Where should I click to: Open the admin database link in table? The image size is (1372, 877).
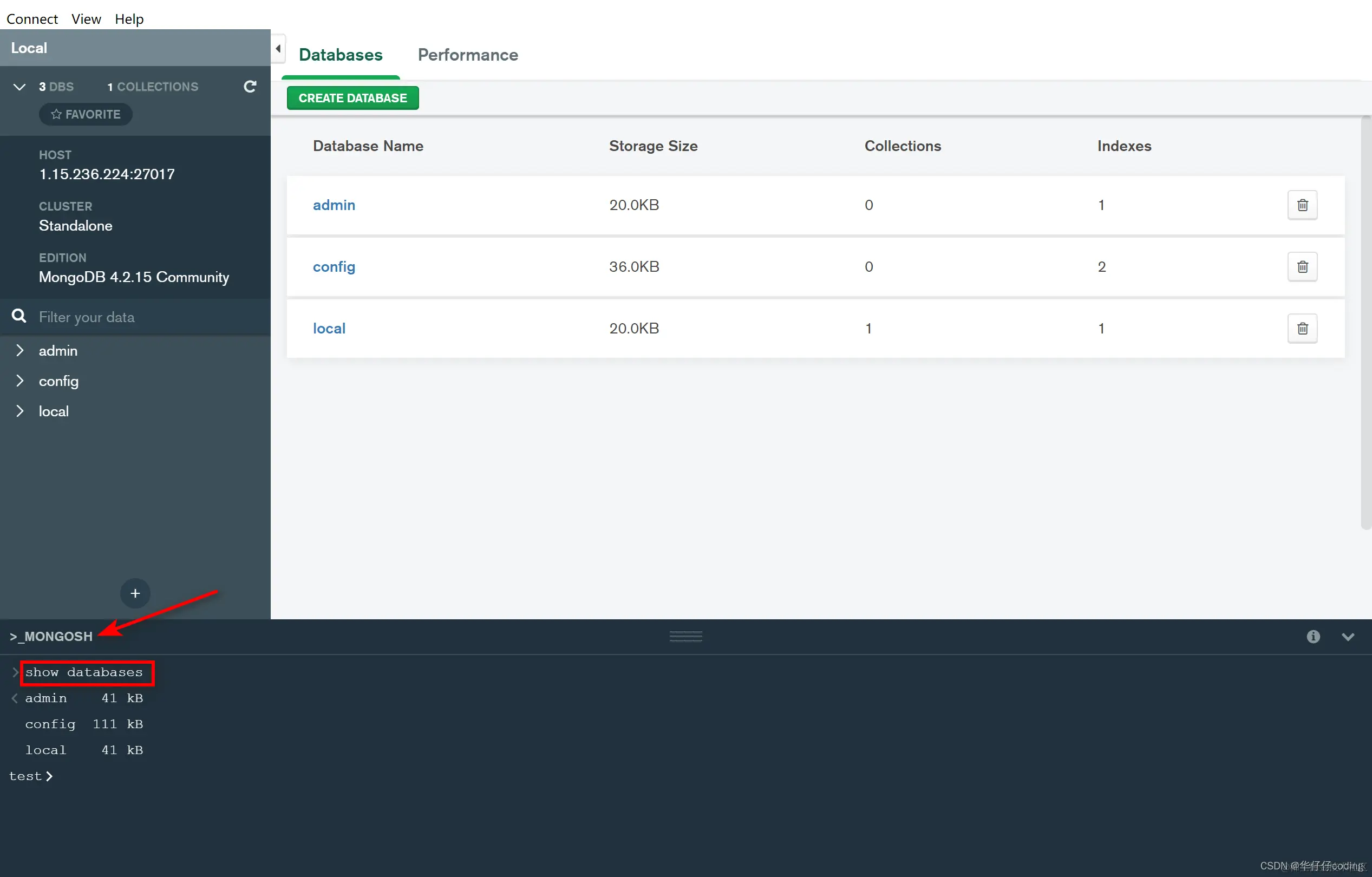[334, 205]
